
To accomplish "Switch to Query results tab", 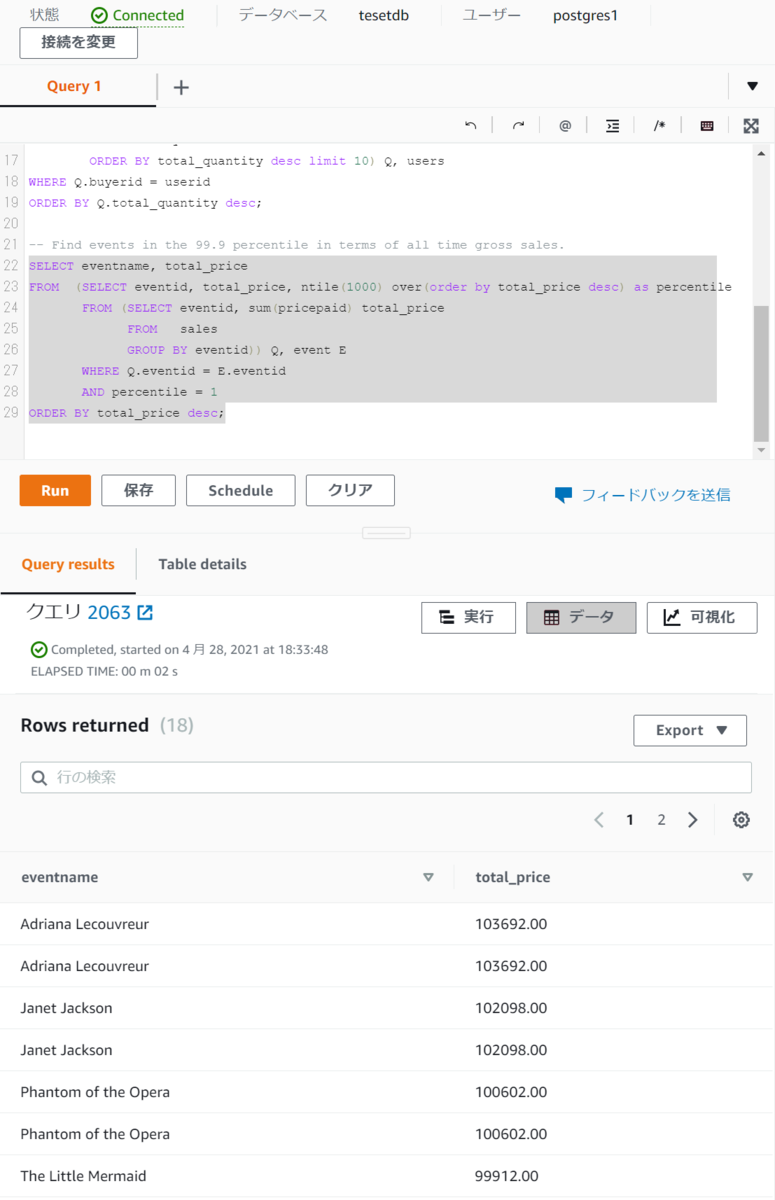I will (68, 564).
